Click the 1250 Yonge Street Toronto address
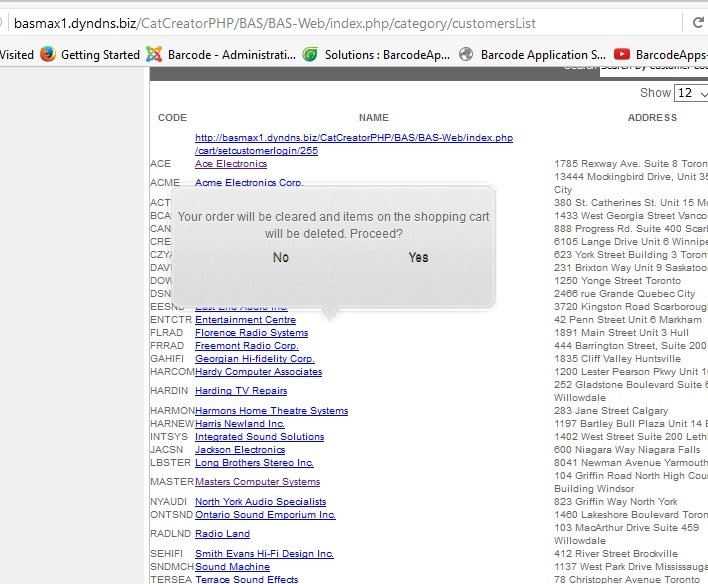Viewport: 708px width, 584px height. click(617, 281)
